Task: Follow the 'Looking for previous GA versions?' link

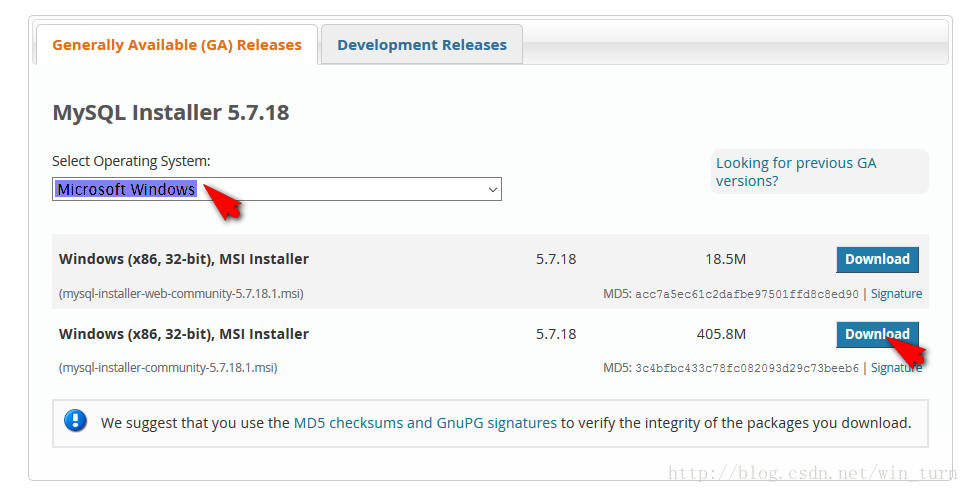Action: point(796,172)
